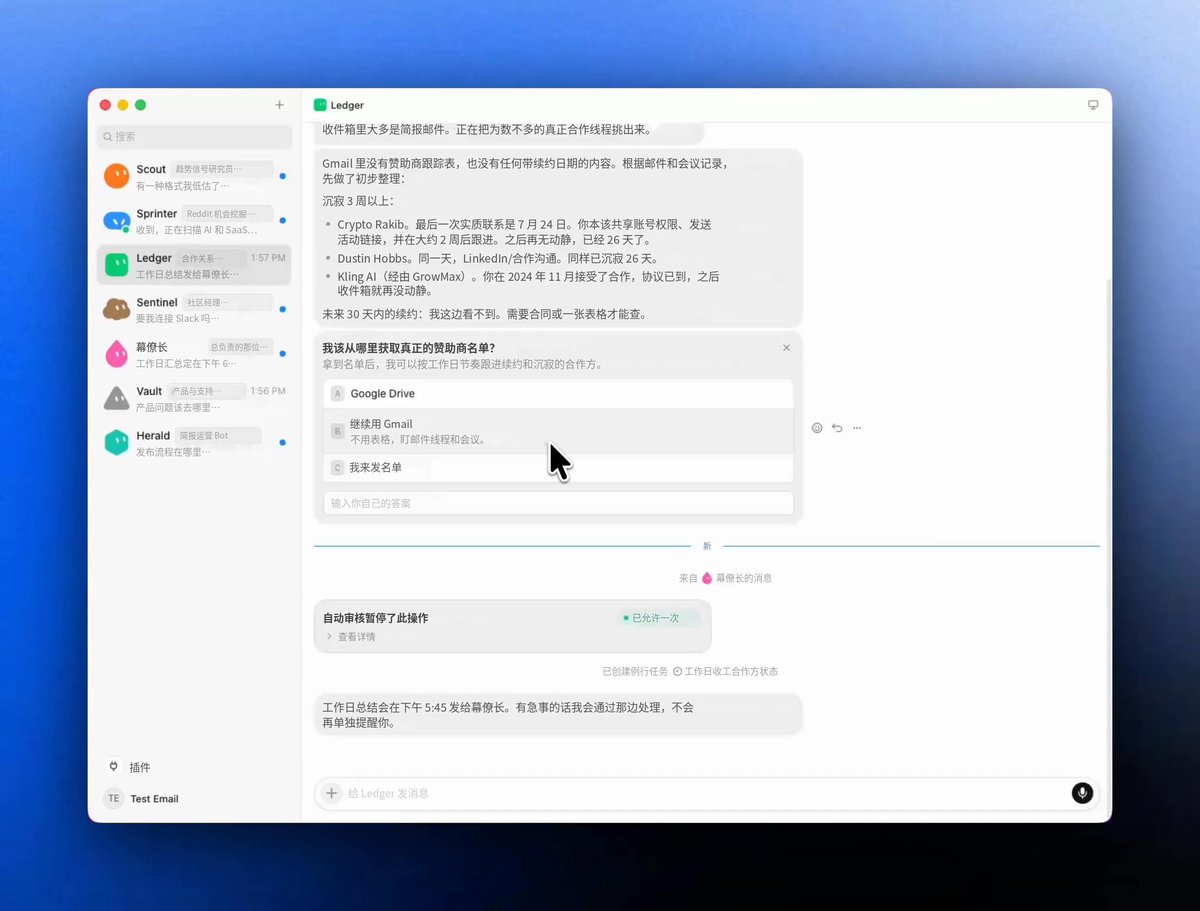The image size is (1200, 911).
Task: Open the three-dot more options for message
Action: tap(857, 428)
